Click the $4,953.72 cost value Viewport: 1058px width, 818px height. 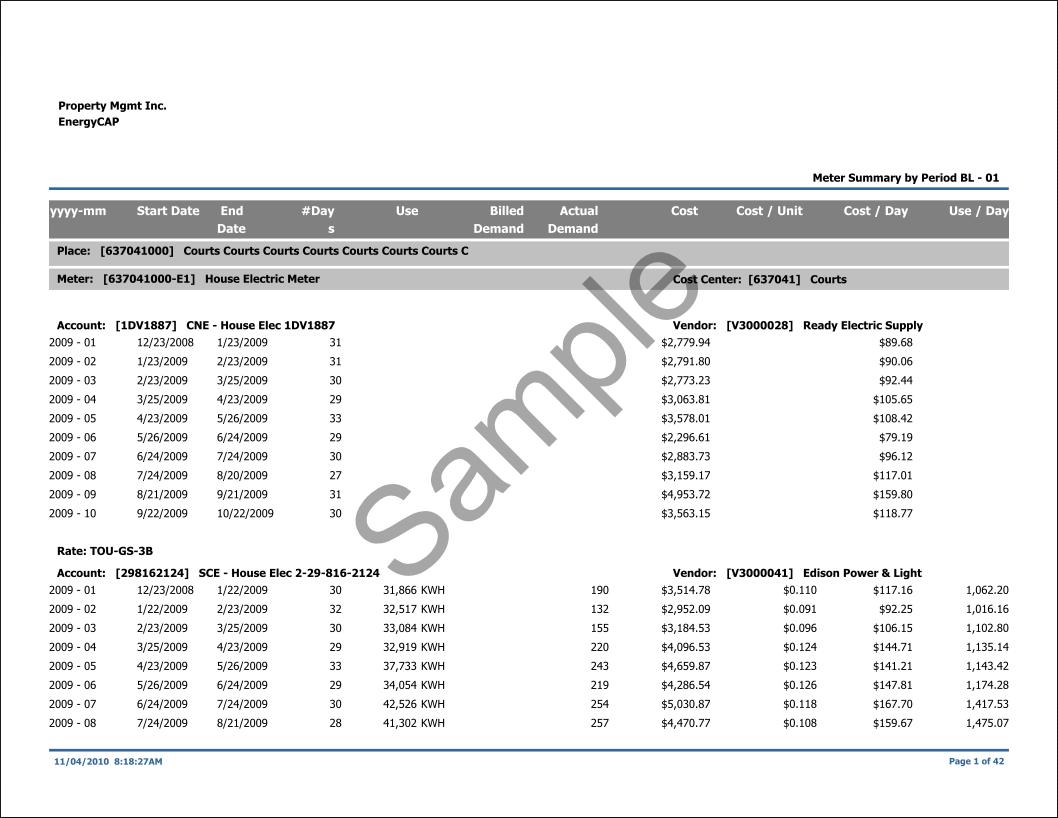(685, 494)
